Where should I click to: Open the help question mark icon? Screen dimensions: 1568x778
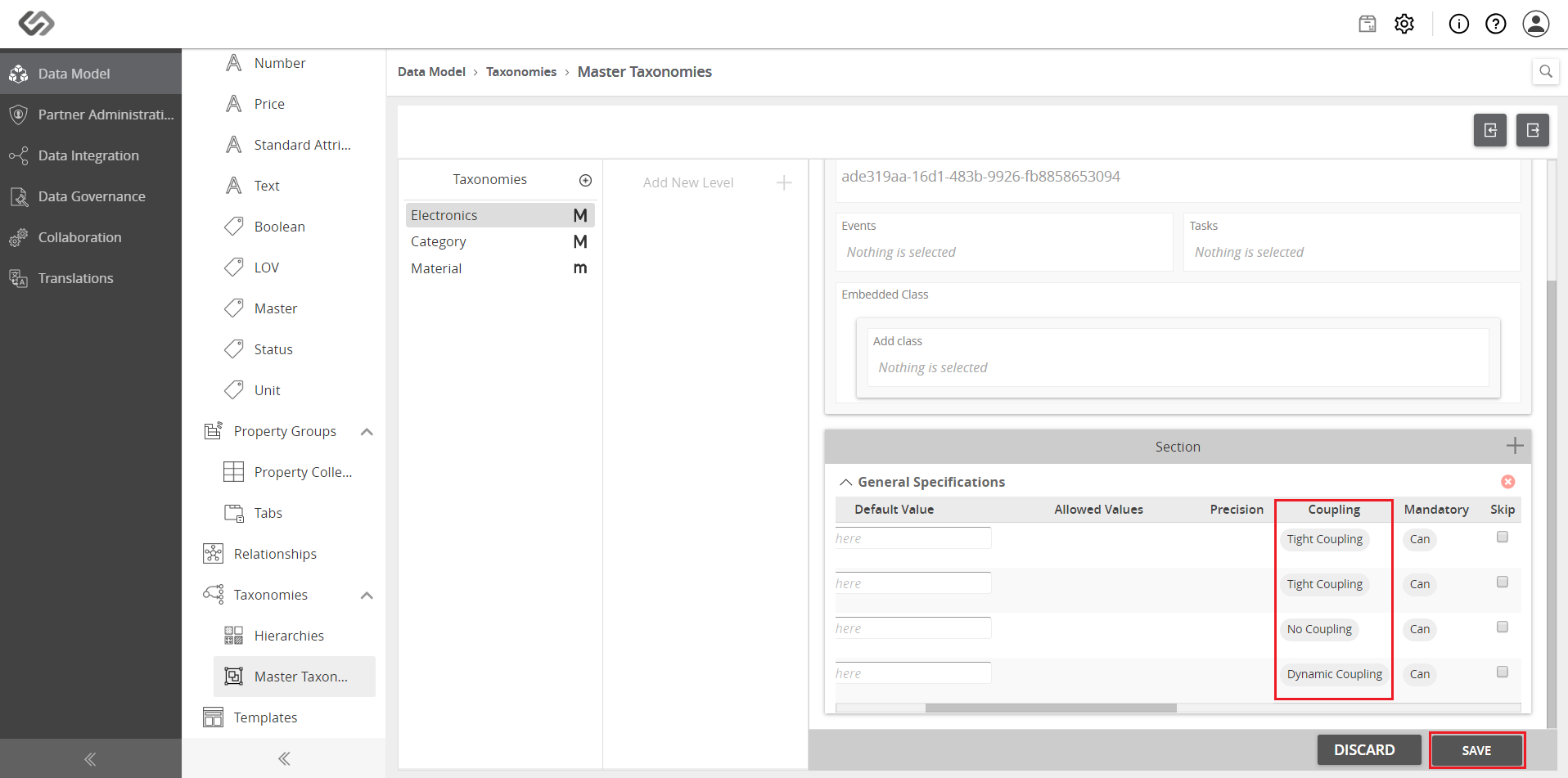click(x=1496, y=24)
